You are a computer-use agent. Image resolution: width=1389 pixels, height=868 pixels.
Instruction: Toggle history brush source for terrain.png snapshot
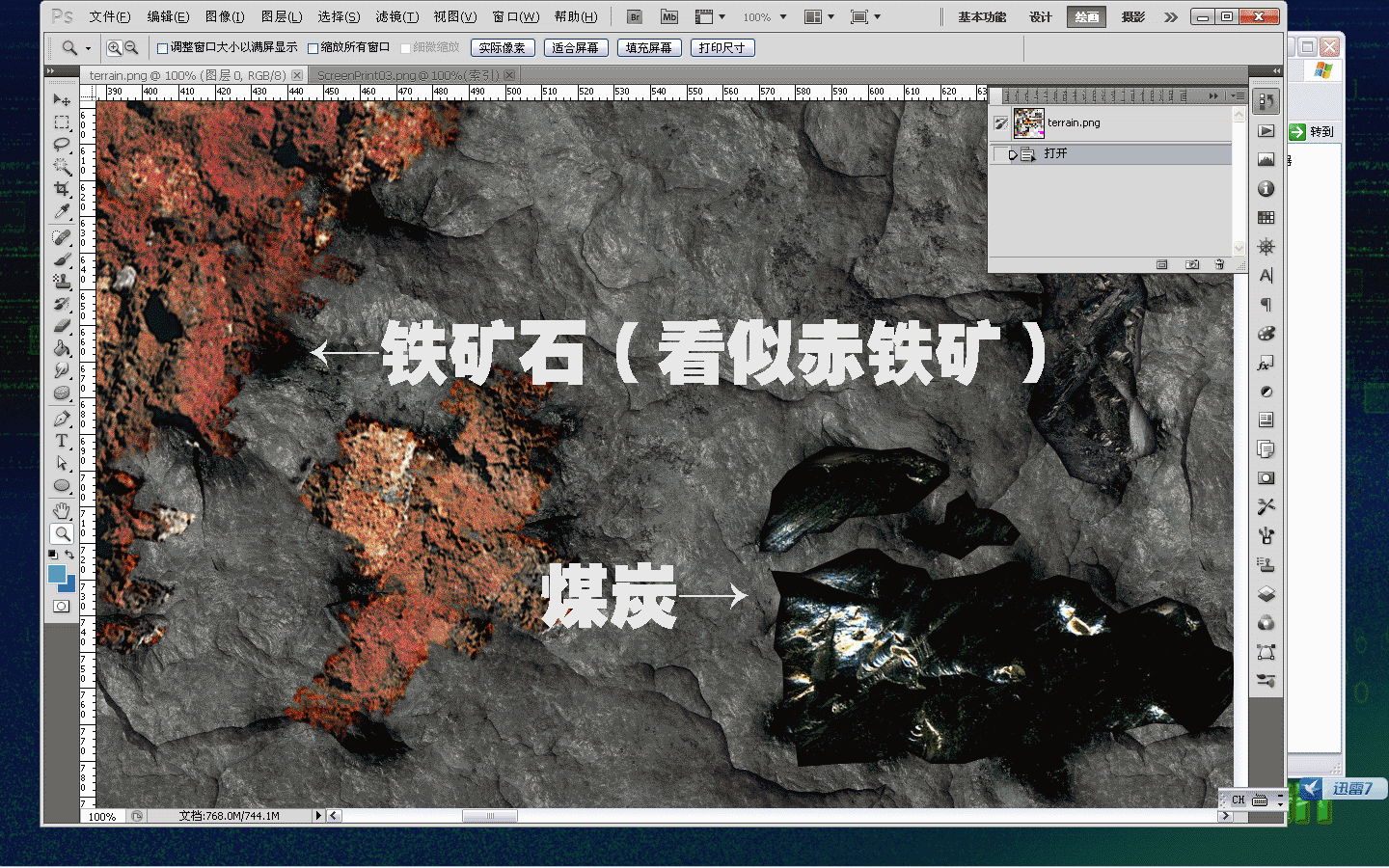point(1001,123)
